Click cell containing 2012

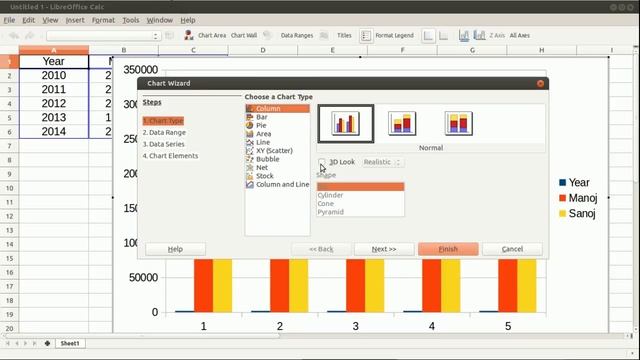tap(53, 103)
